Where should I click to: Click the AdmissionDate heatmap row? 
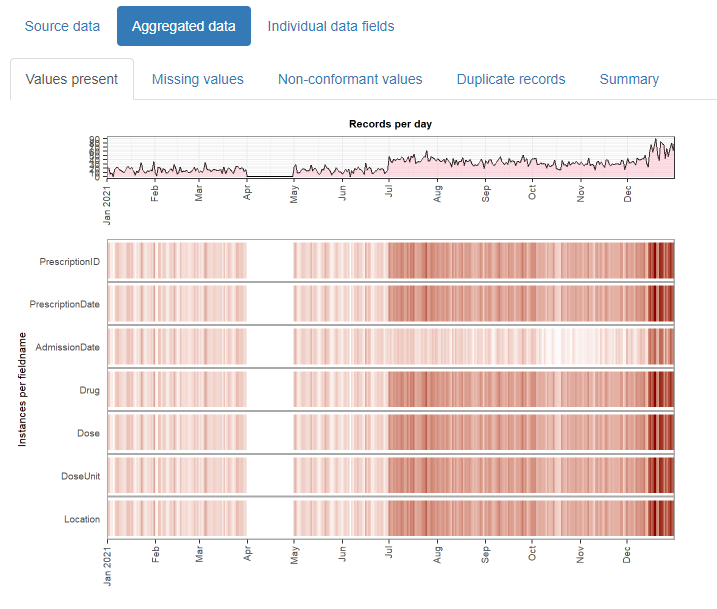(x=391, y=347)
